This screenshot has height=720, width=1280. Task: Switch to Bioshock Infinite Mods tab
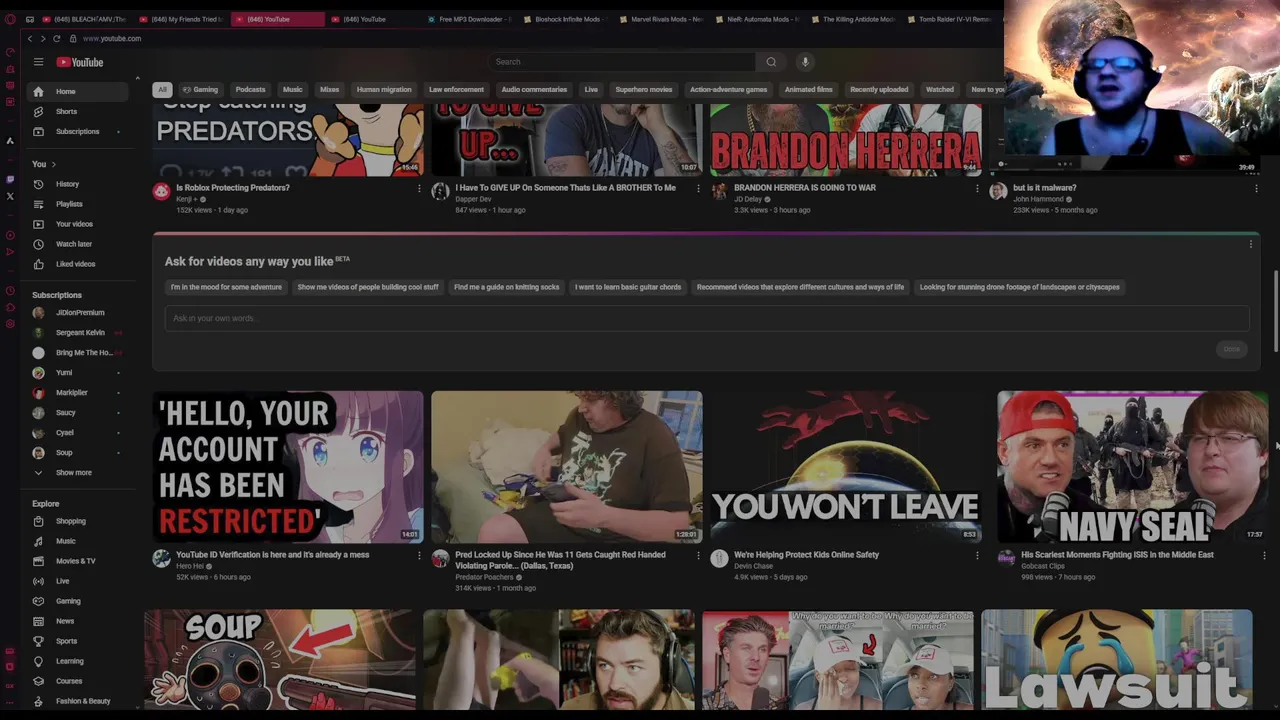pos(567,19)
